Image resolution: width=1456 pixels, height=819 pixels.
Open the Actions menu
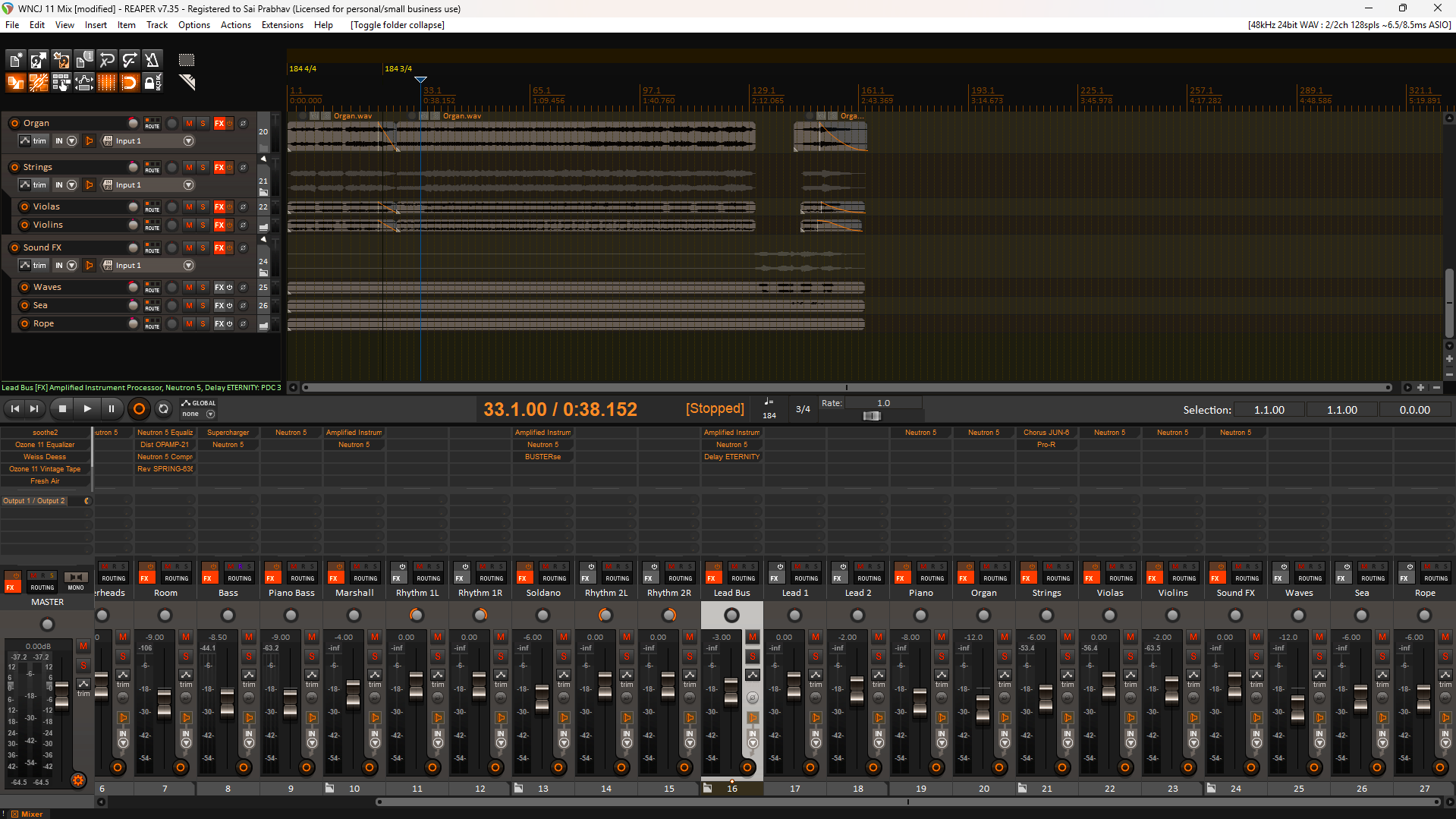click(236, 25)
